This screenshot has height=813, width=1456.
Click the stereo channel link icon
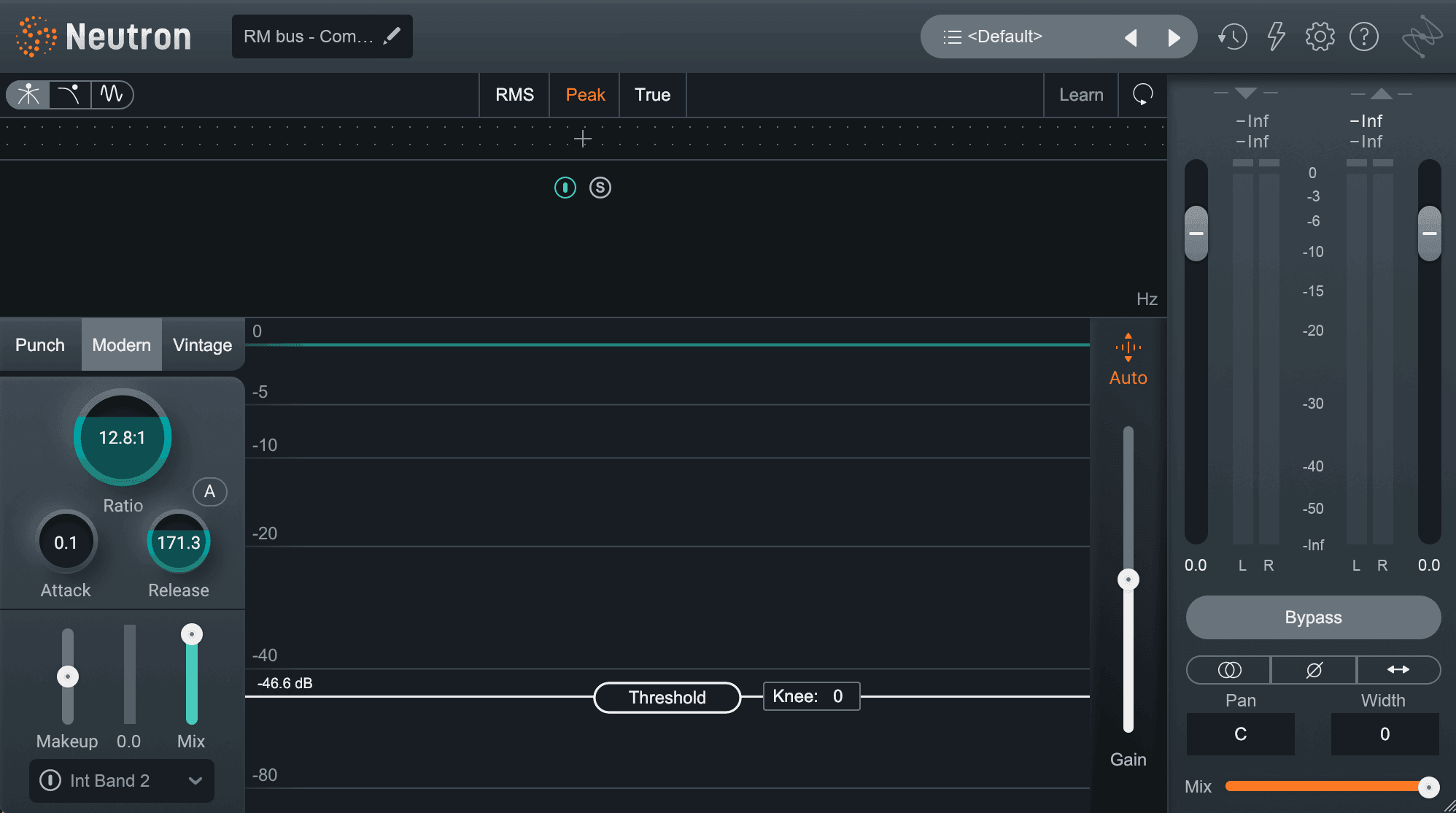[x=1229, y=670]
